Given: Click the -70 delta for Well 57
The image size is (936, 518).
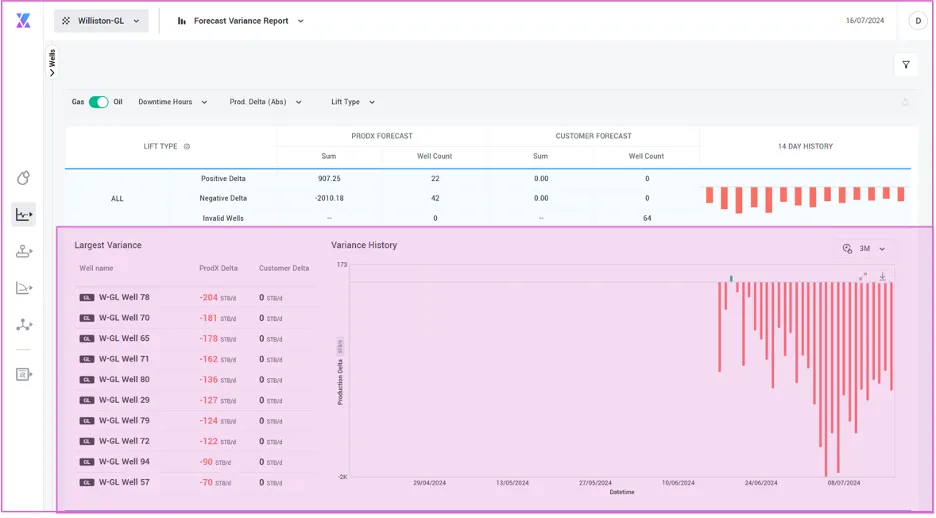Looking at the screenshot, I should click(x=207, y=482).
